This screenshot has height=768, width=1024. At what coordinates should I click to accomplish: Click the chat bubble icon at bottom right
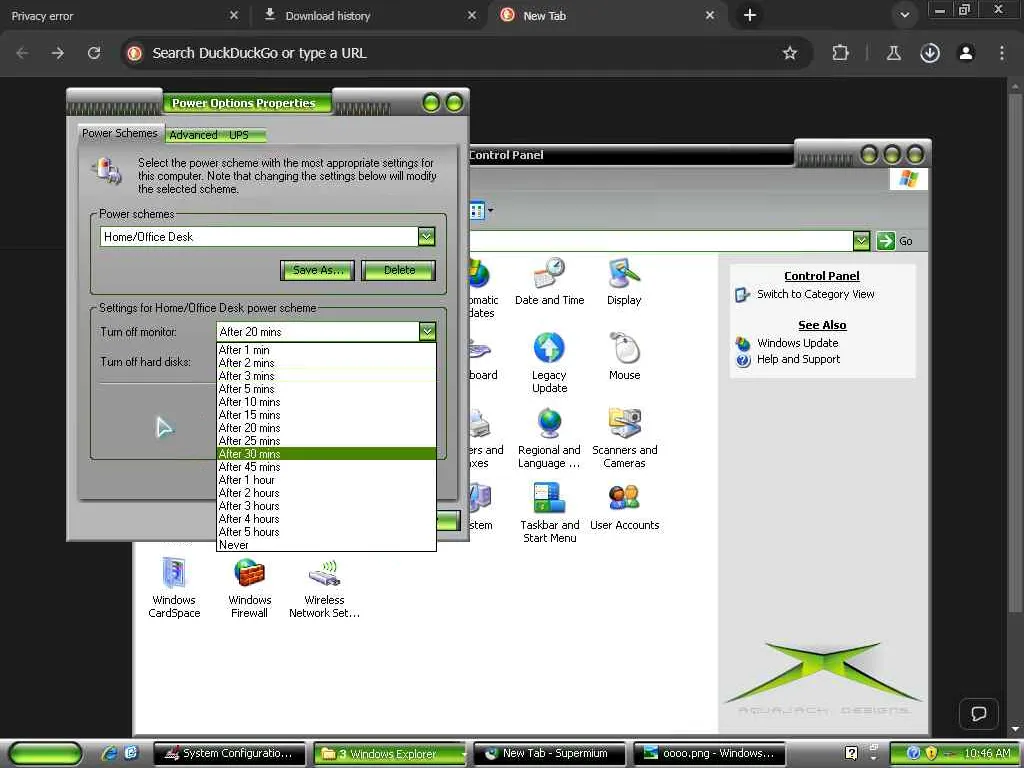pyautogui.click(x=978, y=713)
